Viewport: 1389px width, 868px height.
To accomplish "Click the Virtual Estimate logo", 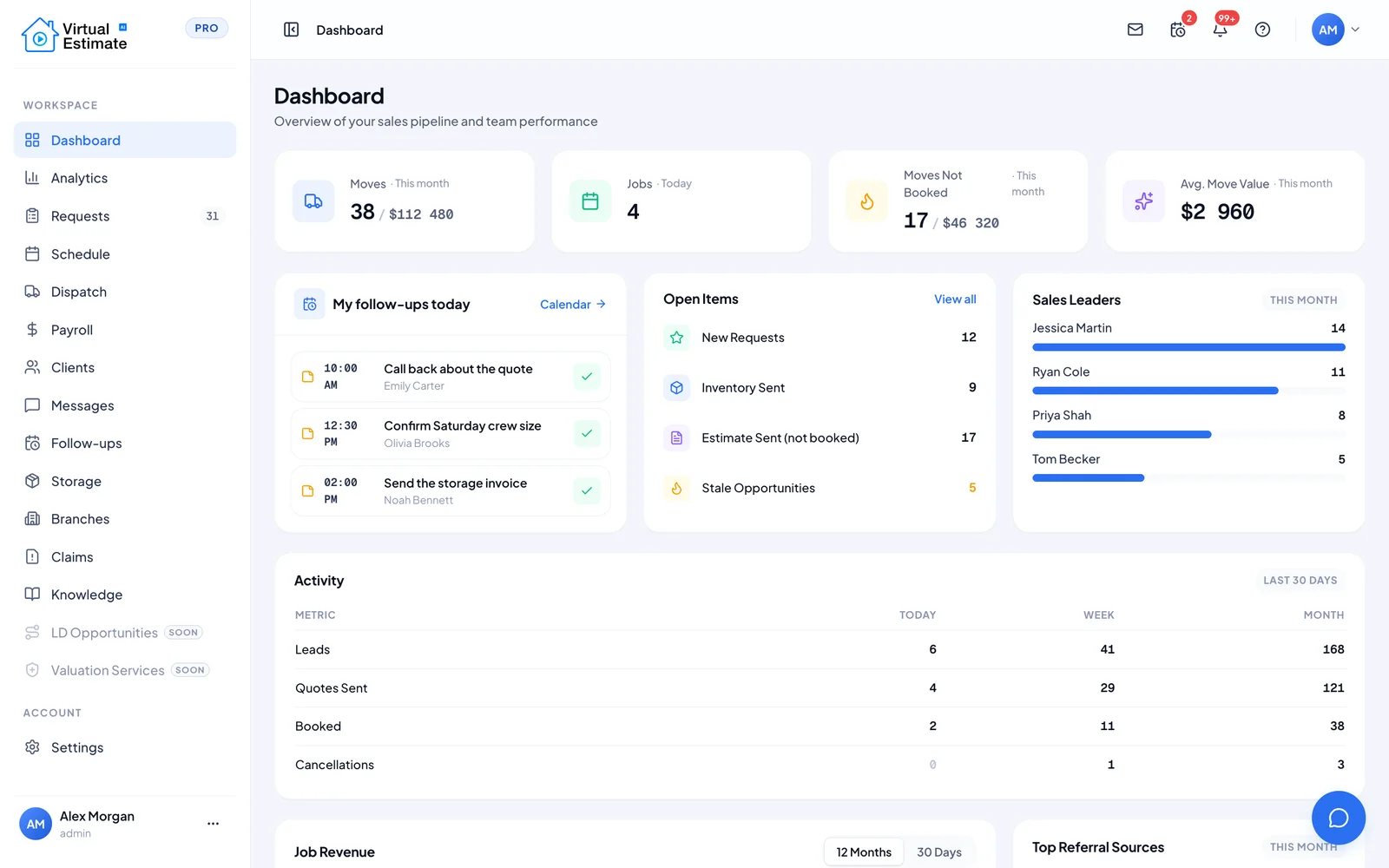I will click(x=75, y=36).
